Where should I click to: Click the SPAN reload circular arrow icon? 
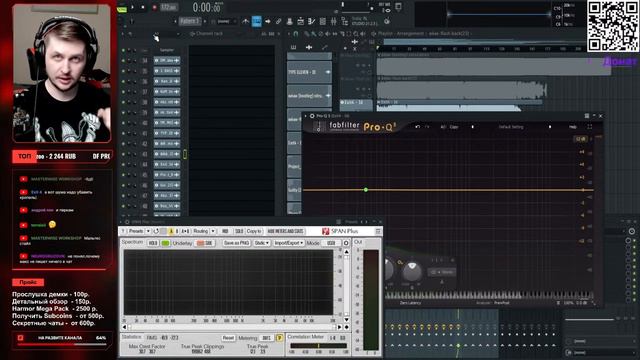(x=156, y=231)
